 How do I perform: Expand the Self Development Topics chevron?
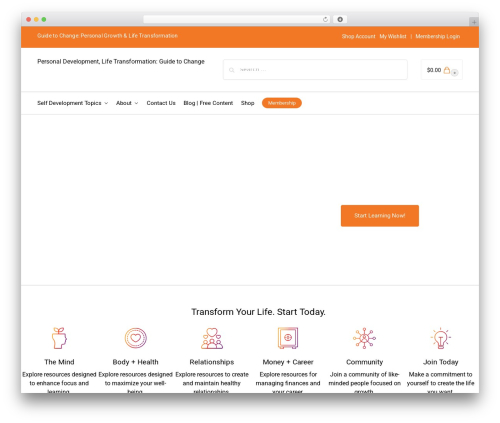point(106,103)
